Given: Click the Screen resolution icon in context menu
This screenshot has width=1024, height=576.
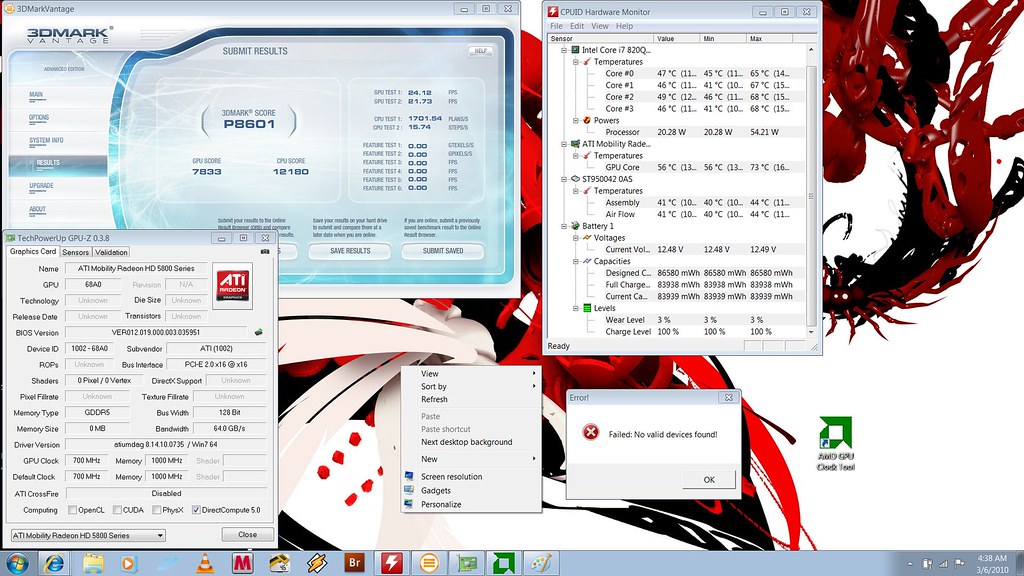Looking at the screenshot, I should click(409, 476).
